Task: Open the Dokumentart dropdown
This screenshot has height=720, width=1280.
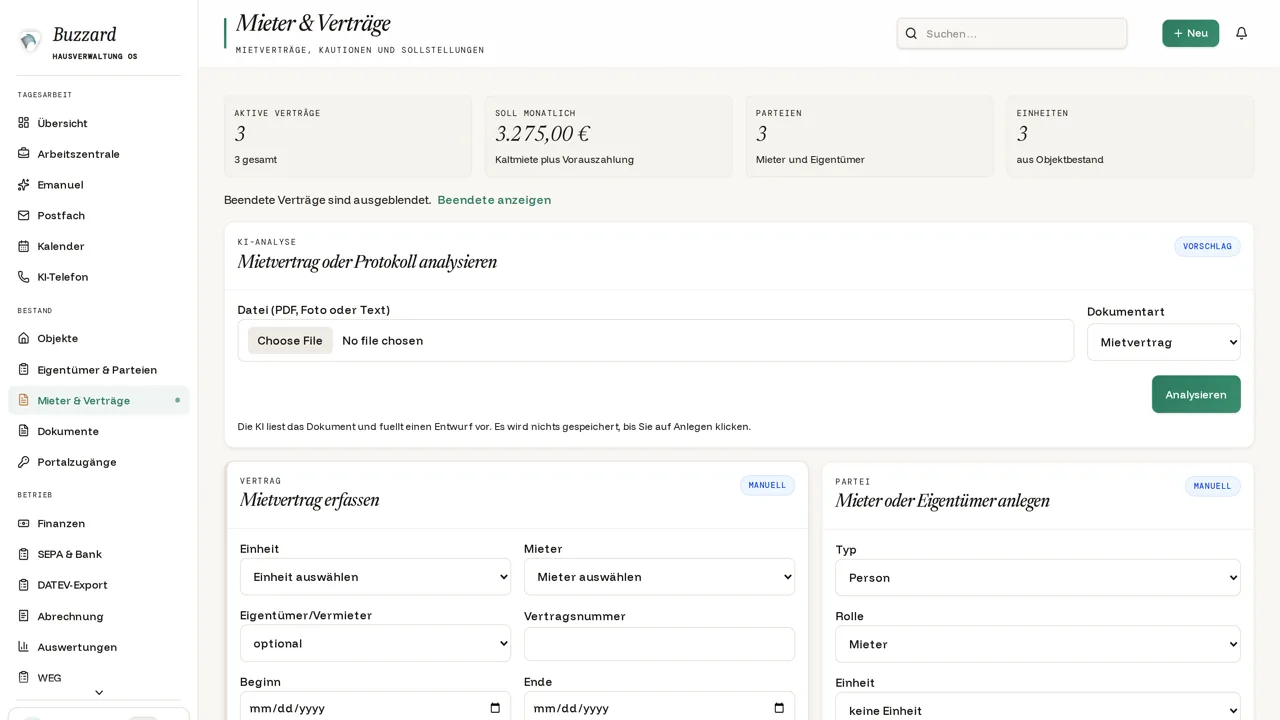Action: click(x=1163, y=342)
